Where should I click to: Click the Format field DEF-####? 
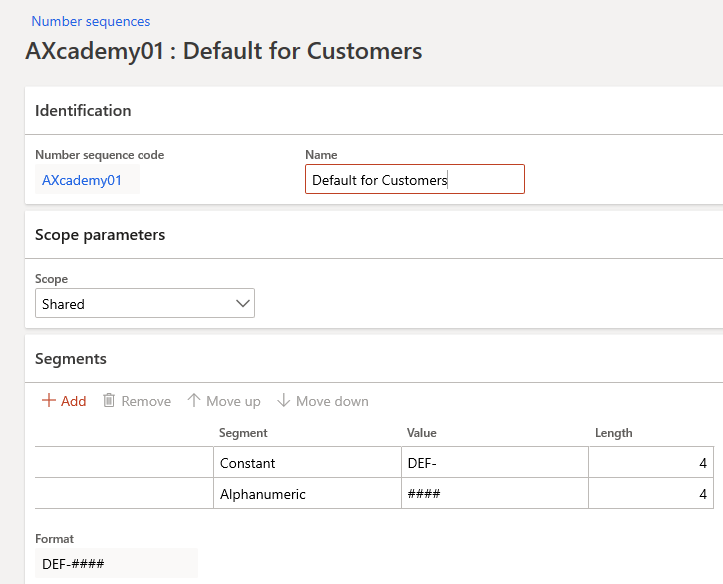pyautogui.click(x=116, y=563)
